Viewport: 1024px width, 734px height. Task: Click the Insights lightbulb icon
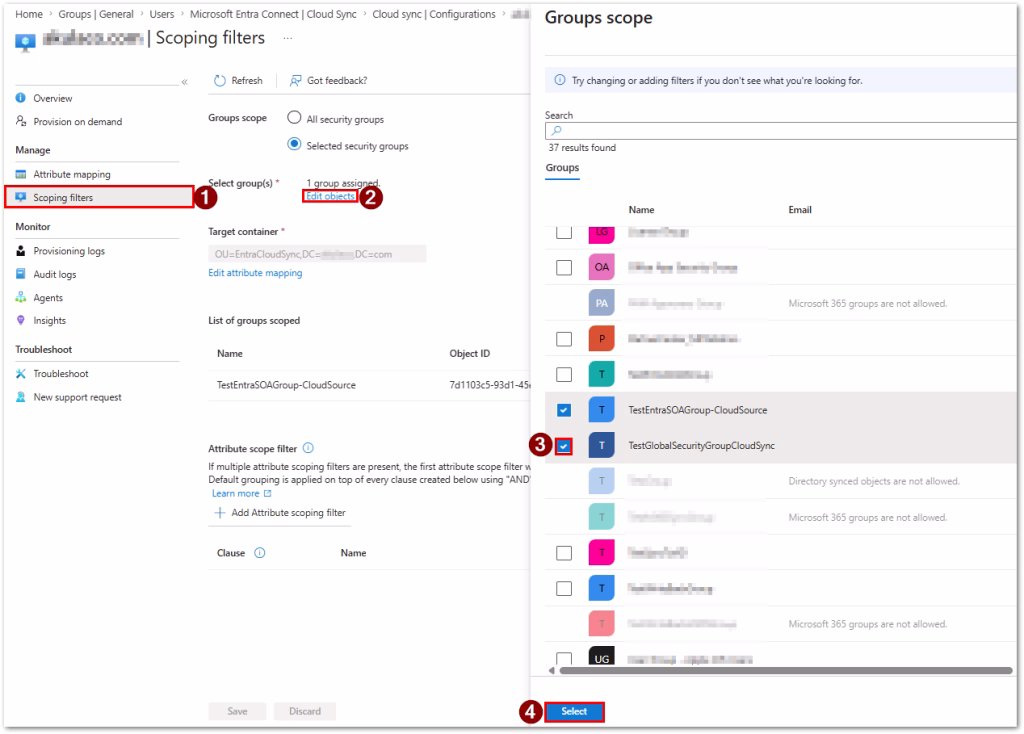point(21,321)
